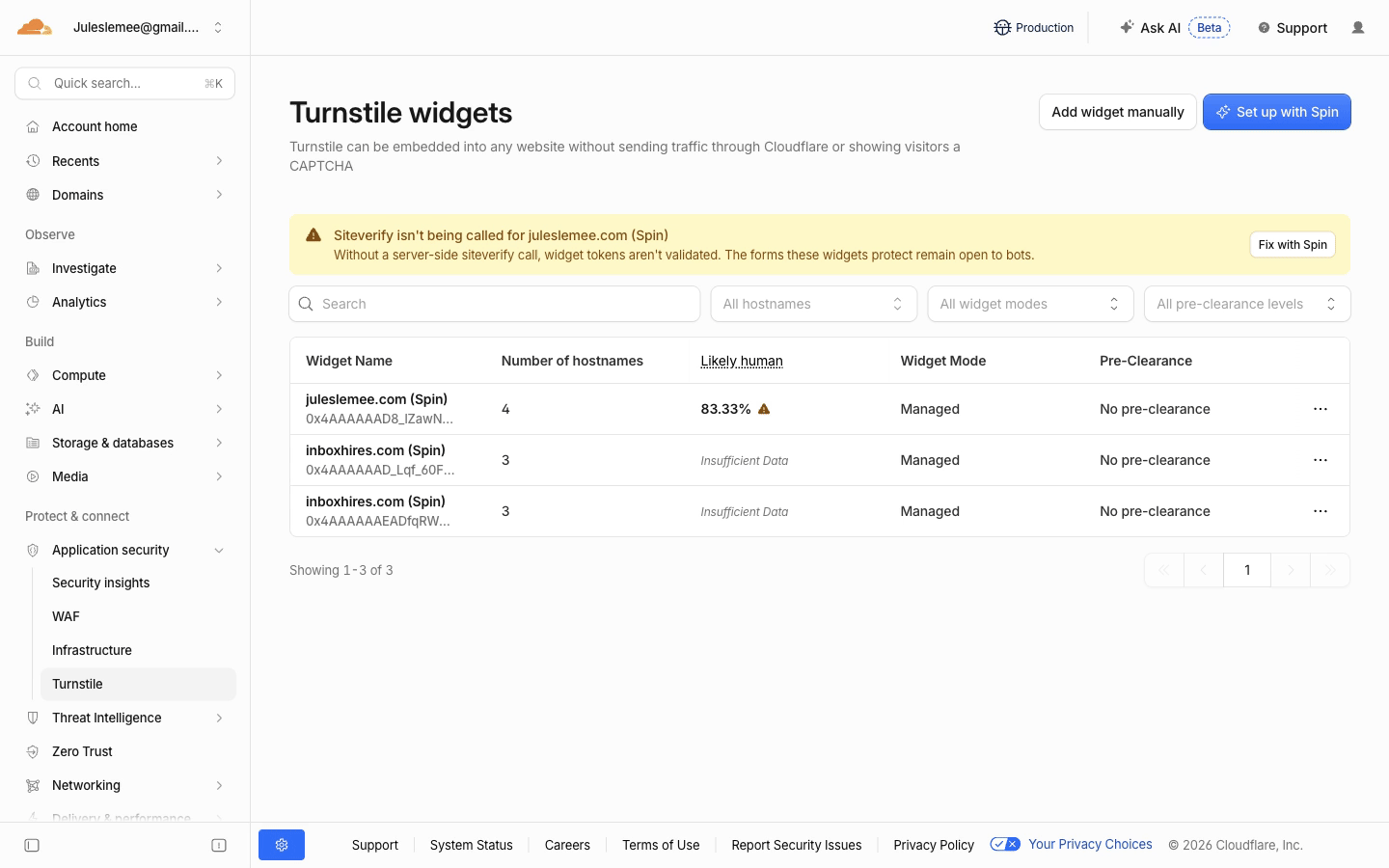Switch account via email dropdown
This screenshot has width=1389, height=868.
click(149, 27)
